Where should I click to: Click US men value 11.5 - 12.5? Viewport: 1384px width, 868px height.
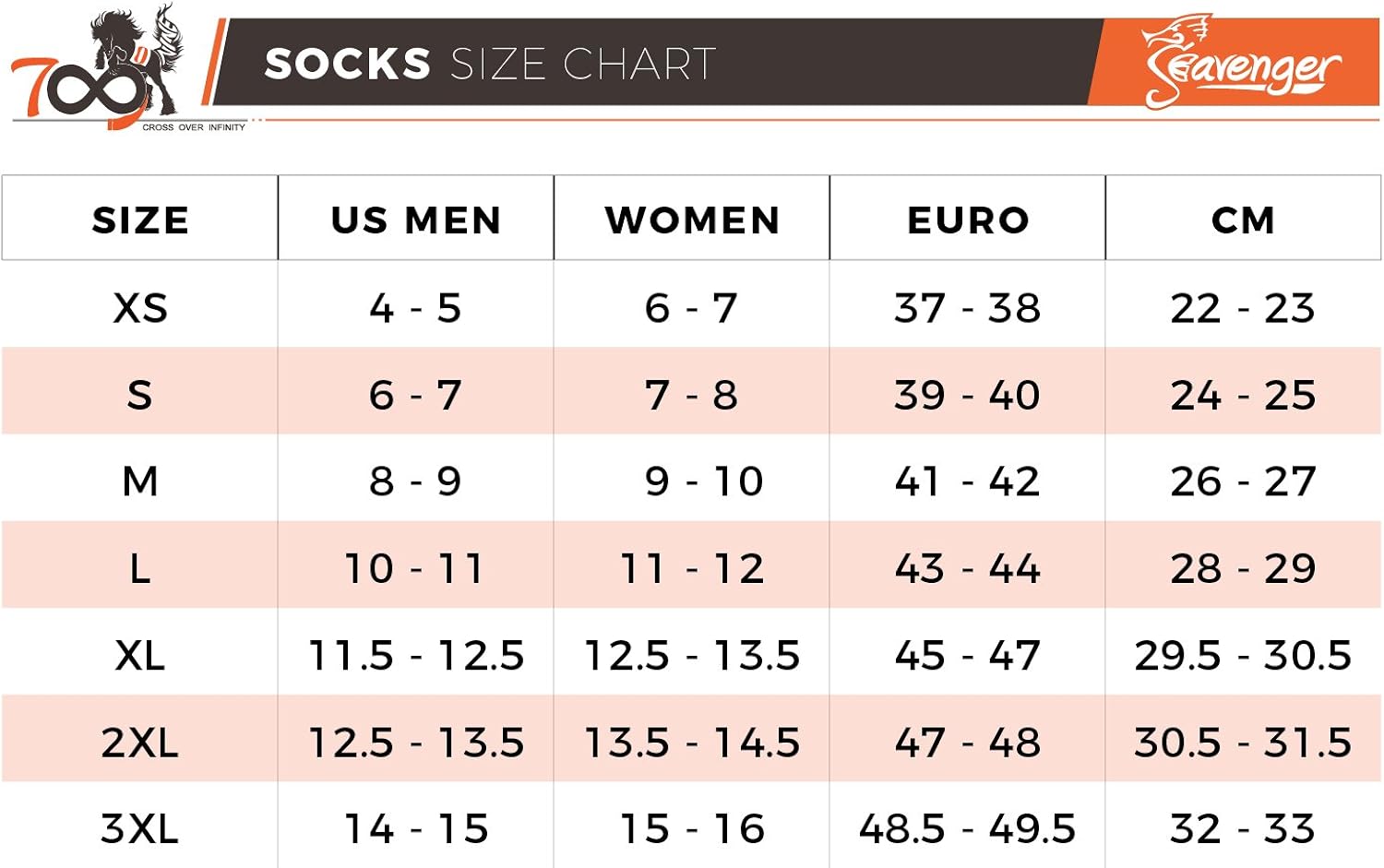(416, 656)
